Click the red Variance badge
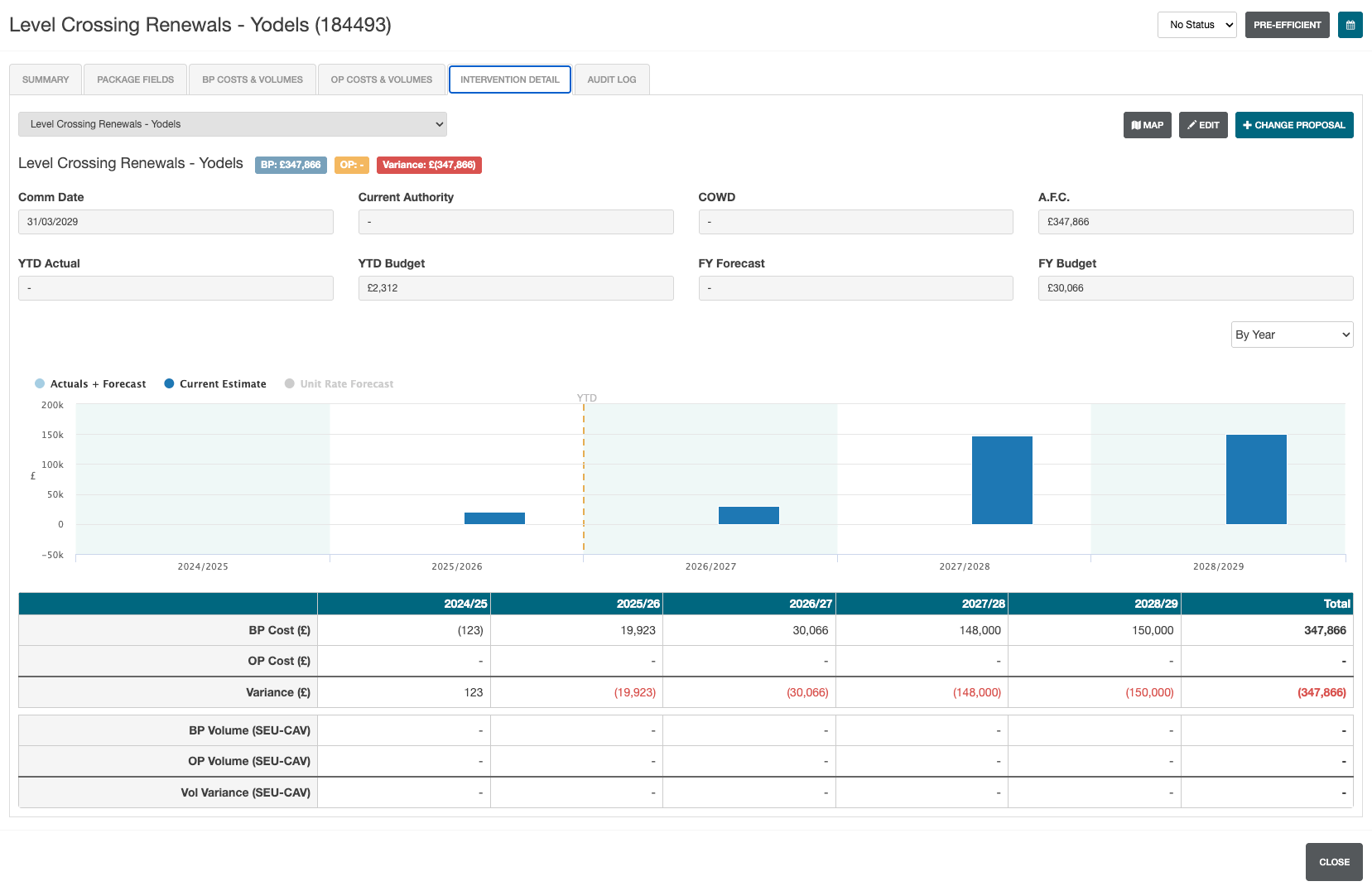This screenshot has width=1372, height=891. [x=429, y=165]
